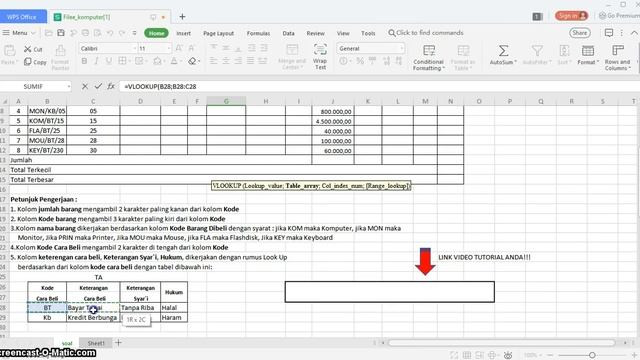Open the font color dropdown
The height and width of the screenshot is (360, 640).
[x=181, y=61]
